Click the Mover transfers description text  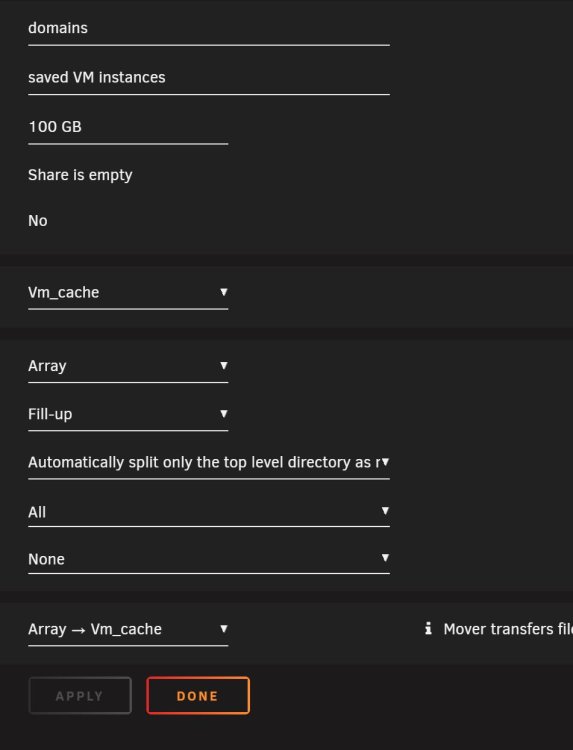pyautogui.click(x=508, y=629)
